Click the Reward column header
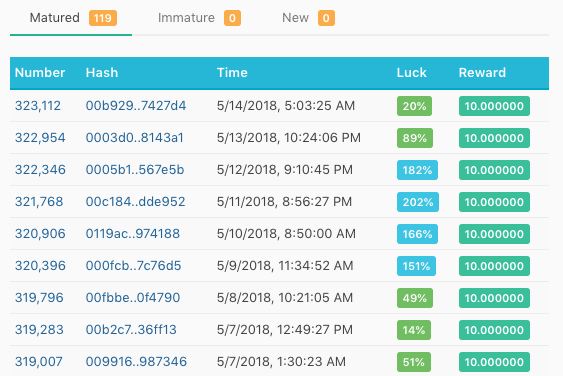Viewport: 563px width, 376px height. click(482, 73)
